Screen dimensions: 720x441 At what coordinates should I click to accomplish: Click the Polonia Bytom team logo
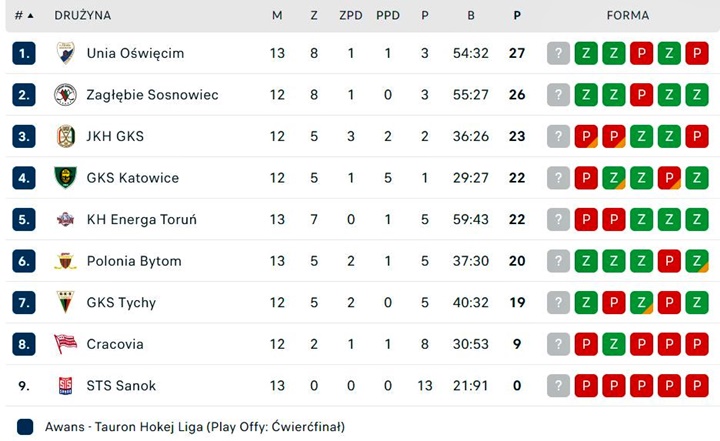click(x=65, y=261)
